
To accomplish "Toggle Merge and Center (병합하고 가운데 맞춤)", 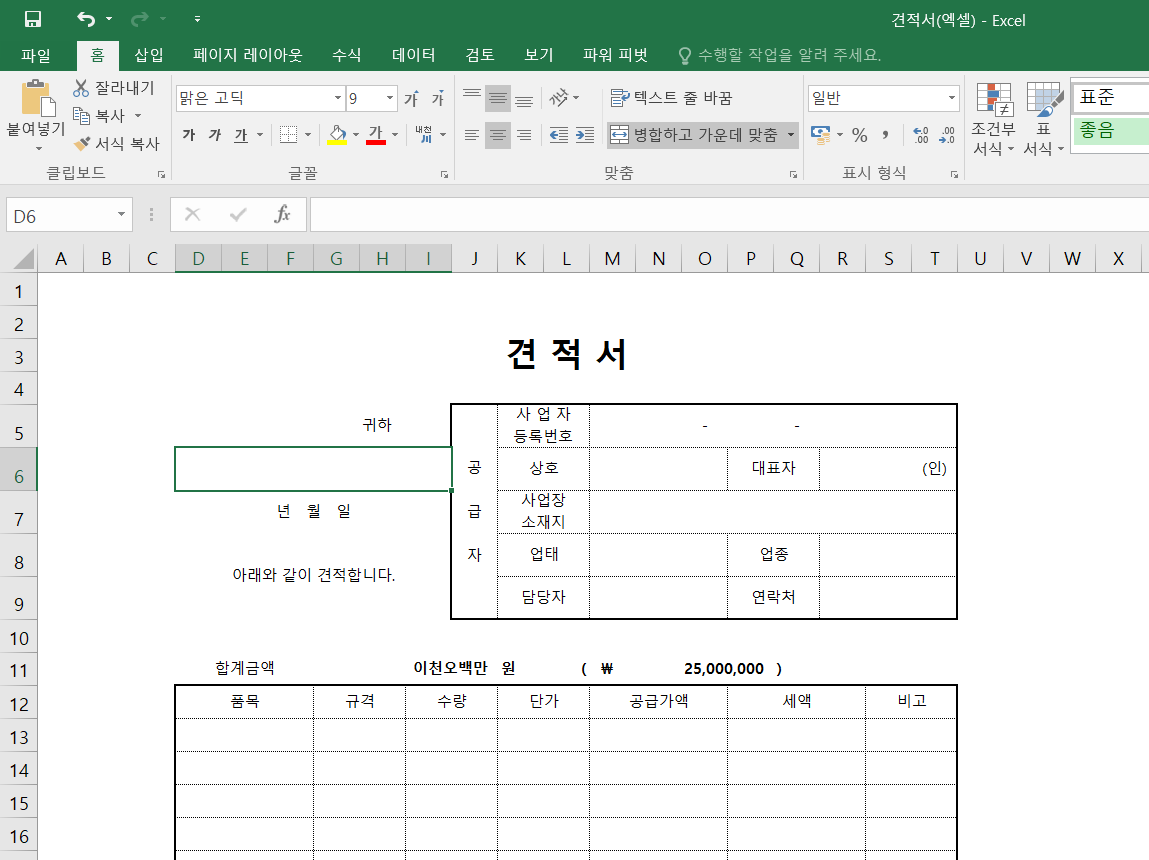I will (695, 135).
